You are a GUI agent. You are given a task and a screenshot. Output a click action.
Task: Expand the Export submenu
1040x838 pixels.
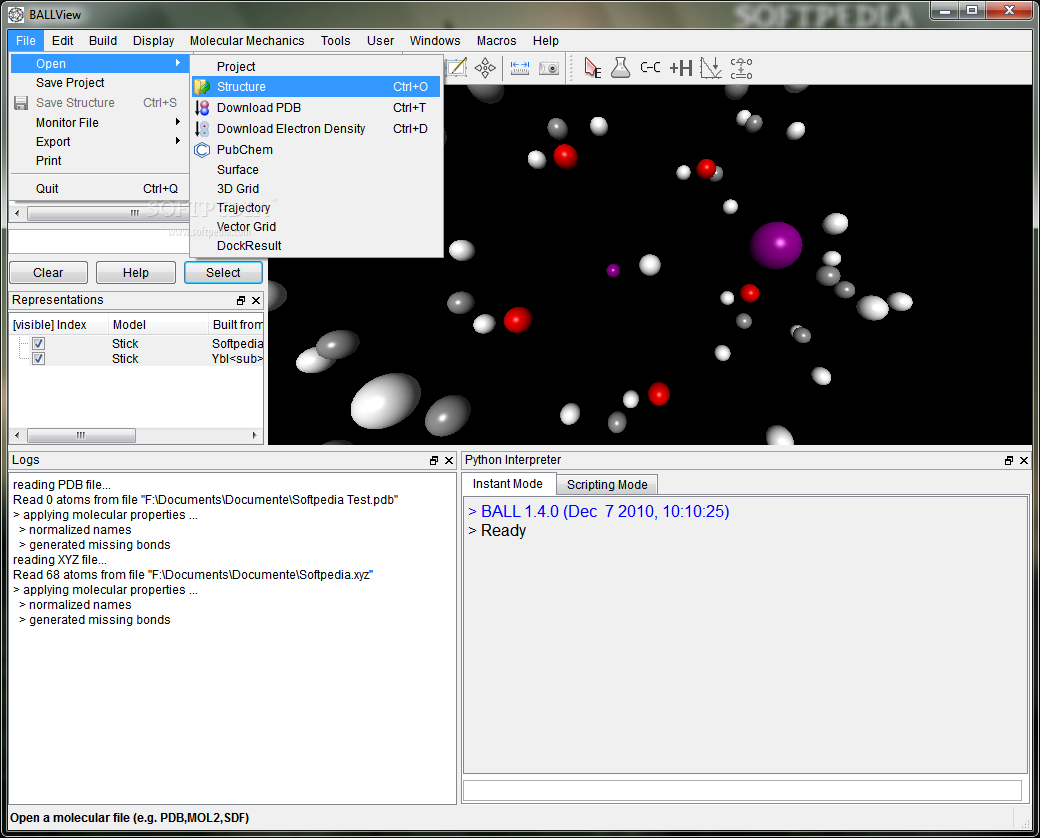coord(178,141)
